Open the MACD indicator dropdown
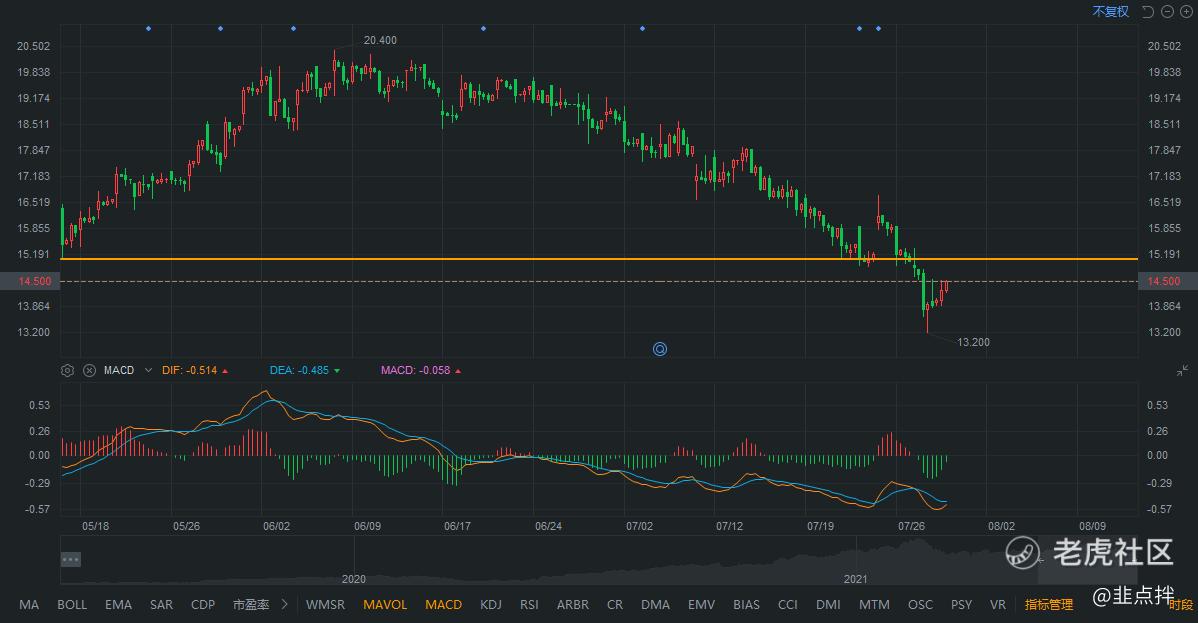 148,370
